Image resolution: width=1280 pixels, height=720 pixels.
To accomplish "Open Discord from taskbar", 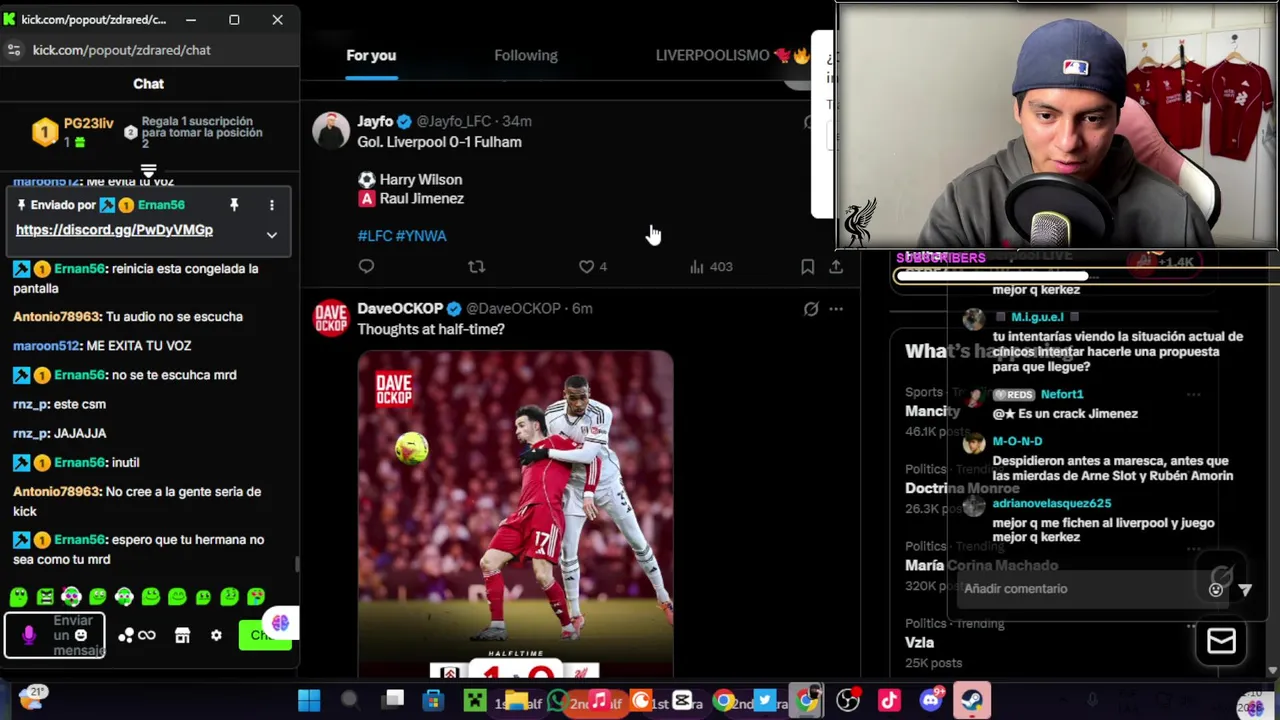I will (931, 701).
